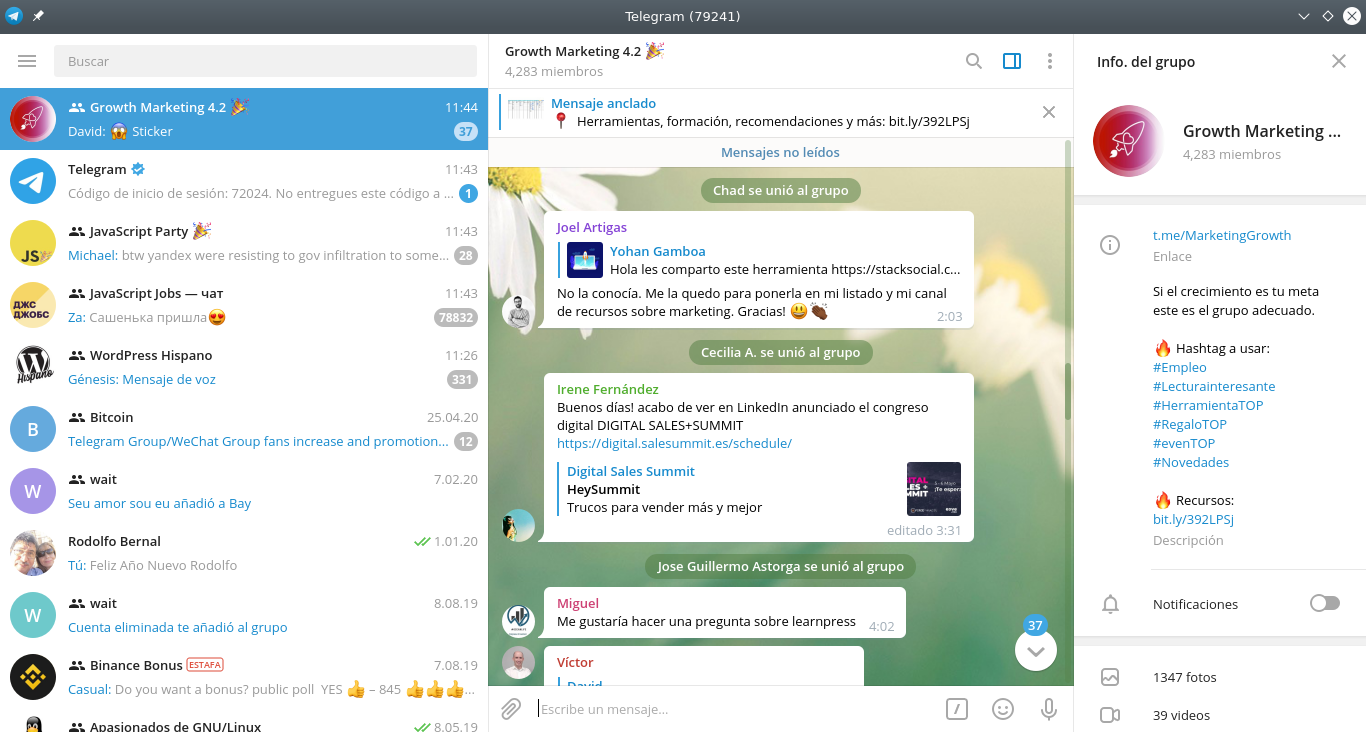This screenshot has height=732, width=1366.
Task: Open the wait chat dated 7.02.20
Action: tap(244, 491)
